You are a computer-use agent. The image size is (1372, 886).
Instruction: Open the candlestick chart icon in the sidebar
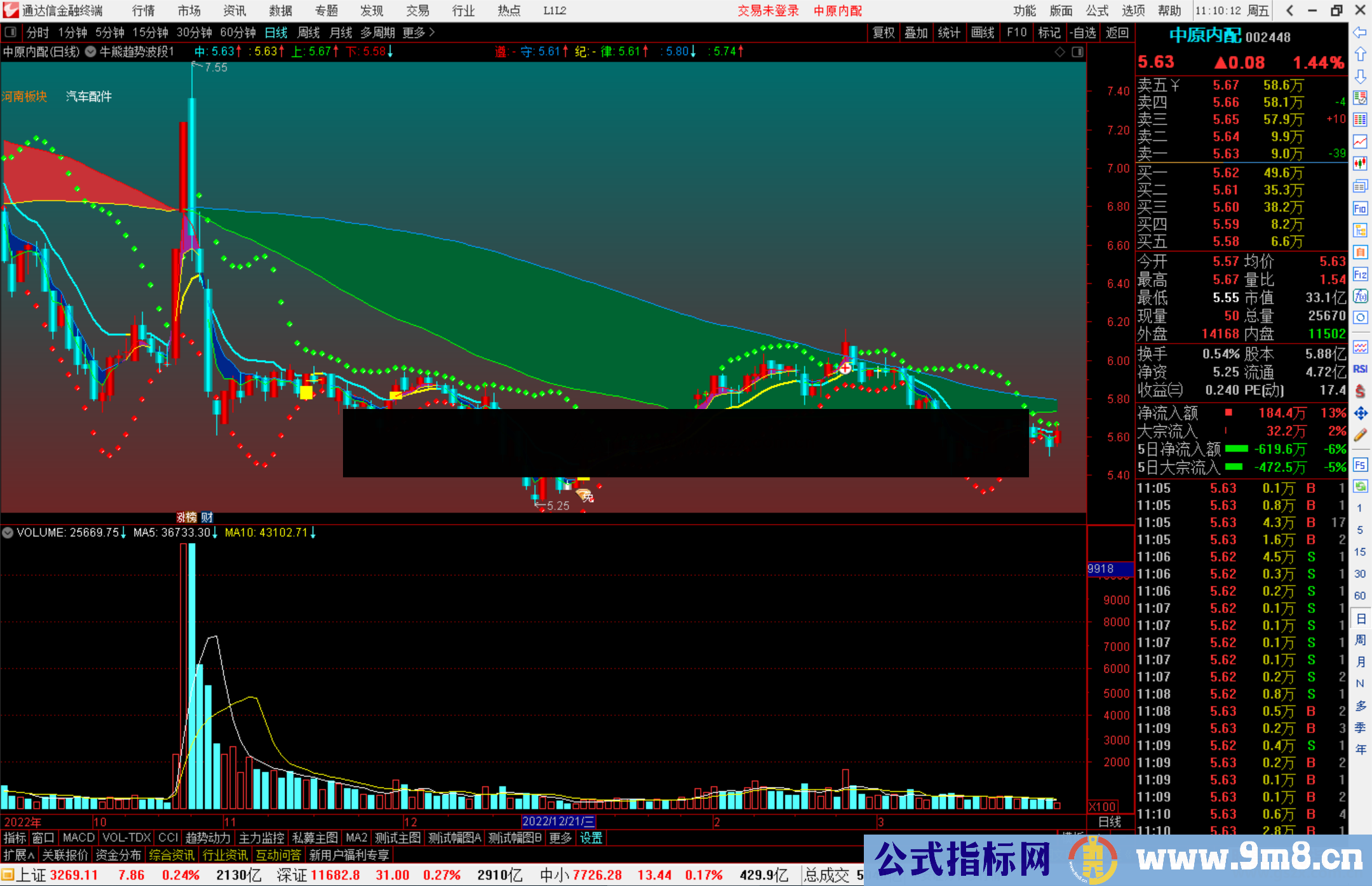click(x=1360, y=164)
